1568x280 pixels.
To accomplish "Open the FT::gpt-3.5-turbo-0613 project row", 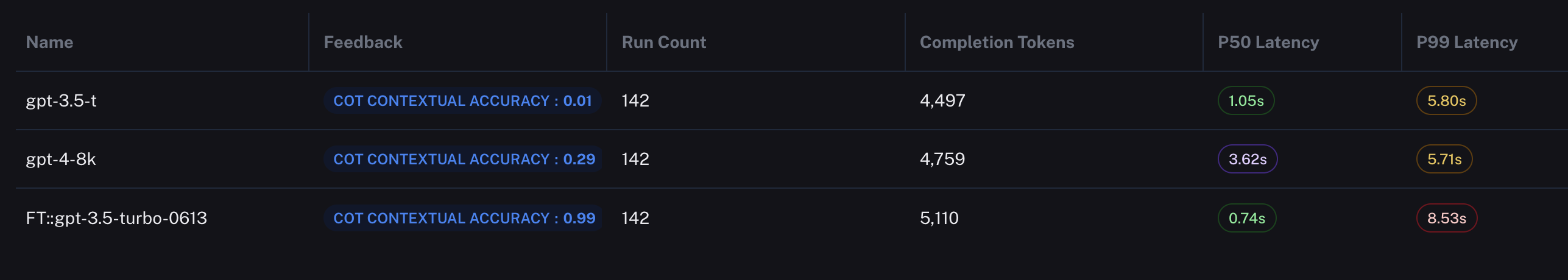I will click(x=116, y=218).
